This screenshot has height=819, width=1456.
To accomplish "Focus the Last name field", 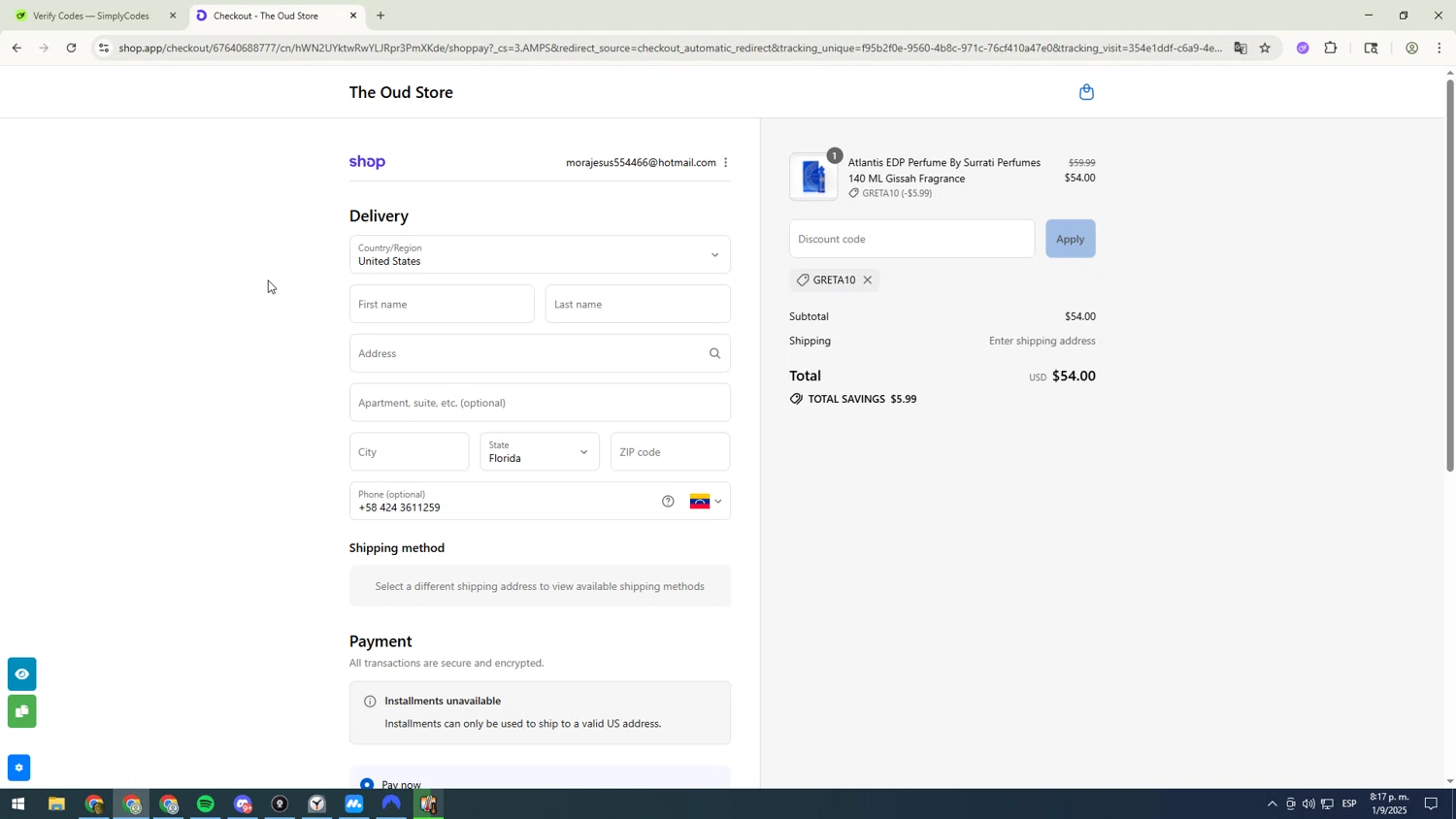I will click(x=638, y=305).
